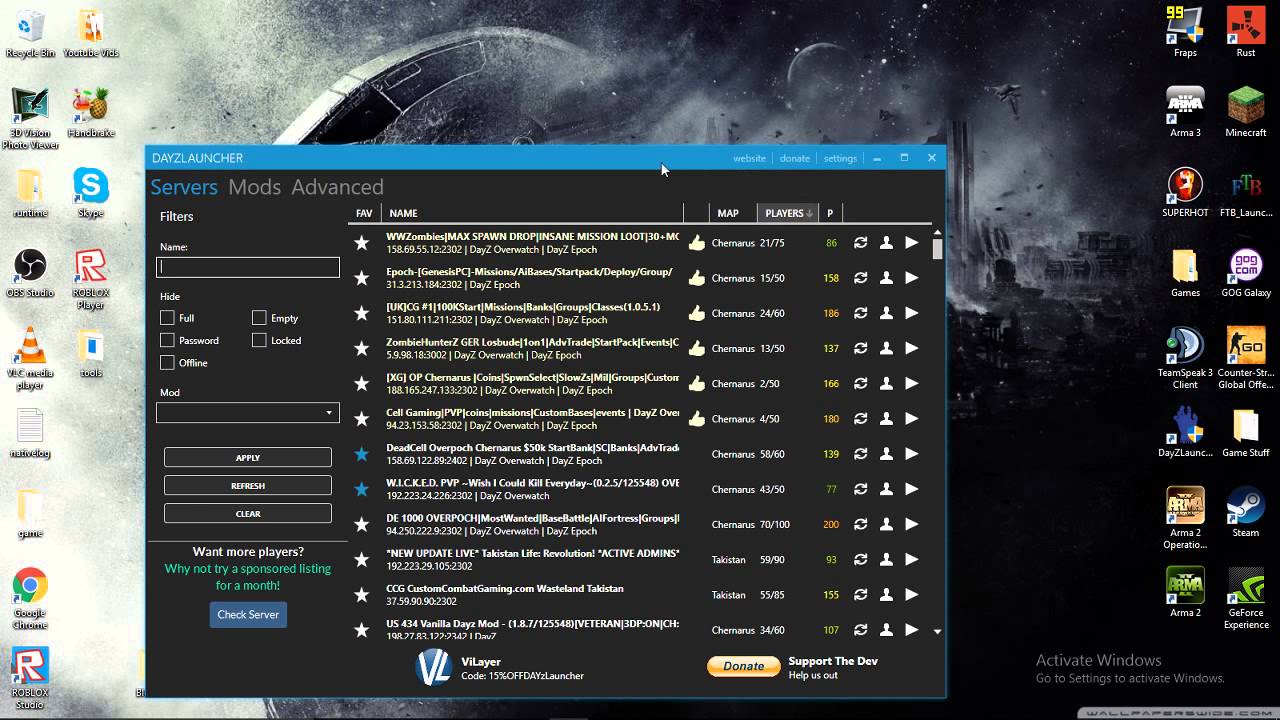Screen dimensions: 1280x720
Task: Click scroll up arrow of server list
Action: [x=937, y=233]
